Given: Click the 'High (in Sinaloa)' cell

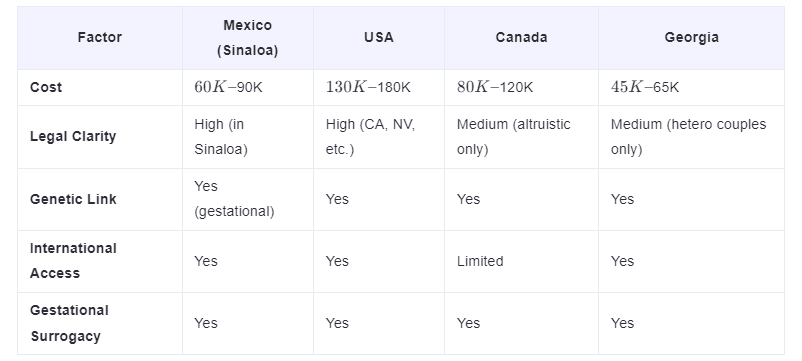Looking at the screenshot, I should 221,137.
